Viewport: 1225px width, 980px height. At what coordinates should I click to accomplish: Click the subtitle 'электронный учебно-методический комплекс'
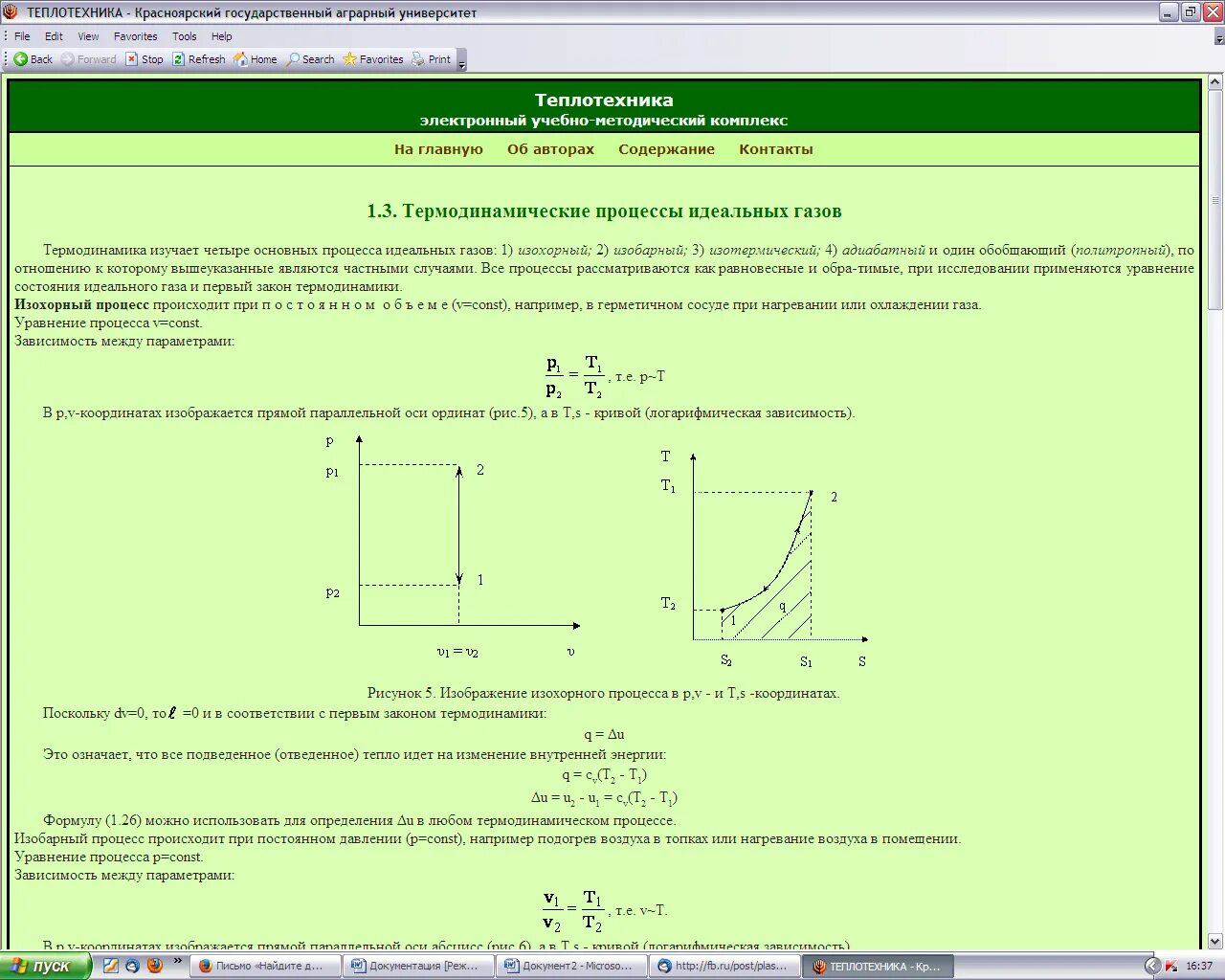tap(604, 121)
